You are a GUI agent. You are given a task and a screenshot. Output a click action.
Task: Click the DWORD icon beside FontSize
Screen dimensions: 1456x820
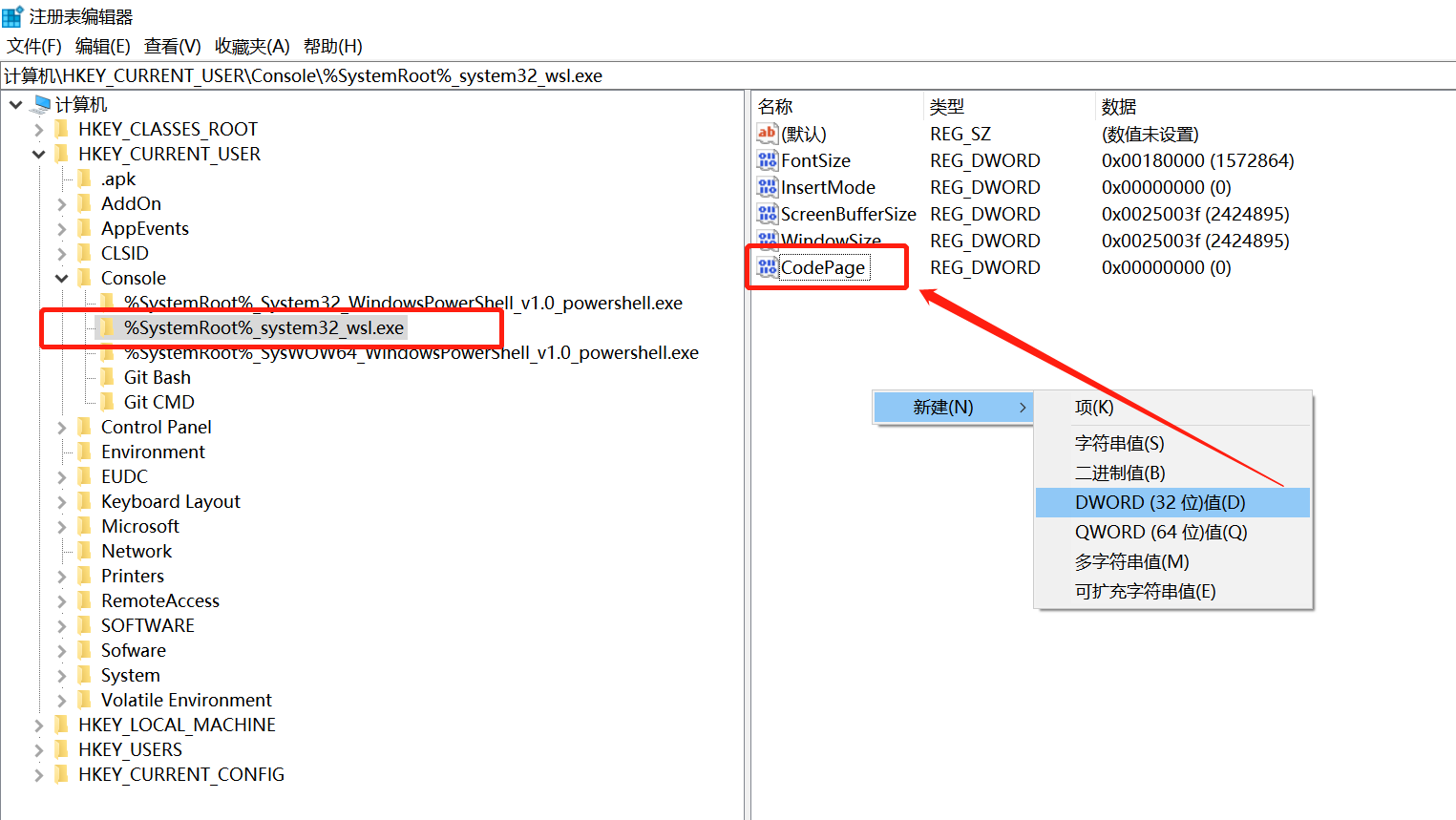768,160
